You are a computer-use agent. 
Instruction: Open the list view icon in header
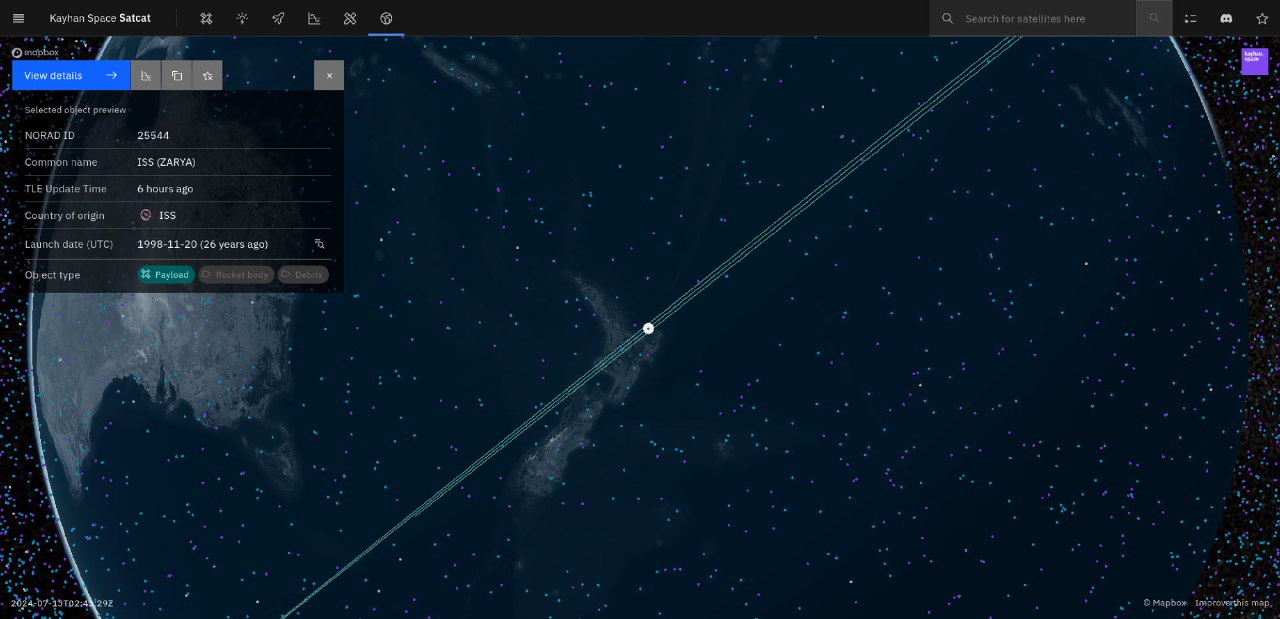pyautogui.click(x=1190, y=18)
